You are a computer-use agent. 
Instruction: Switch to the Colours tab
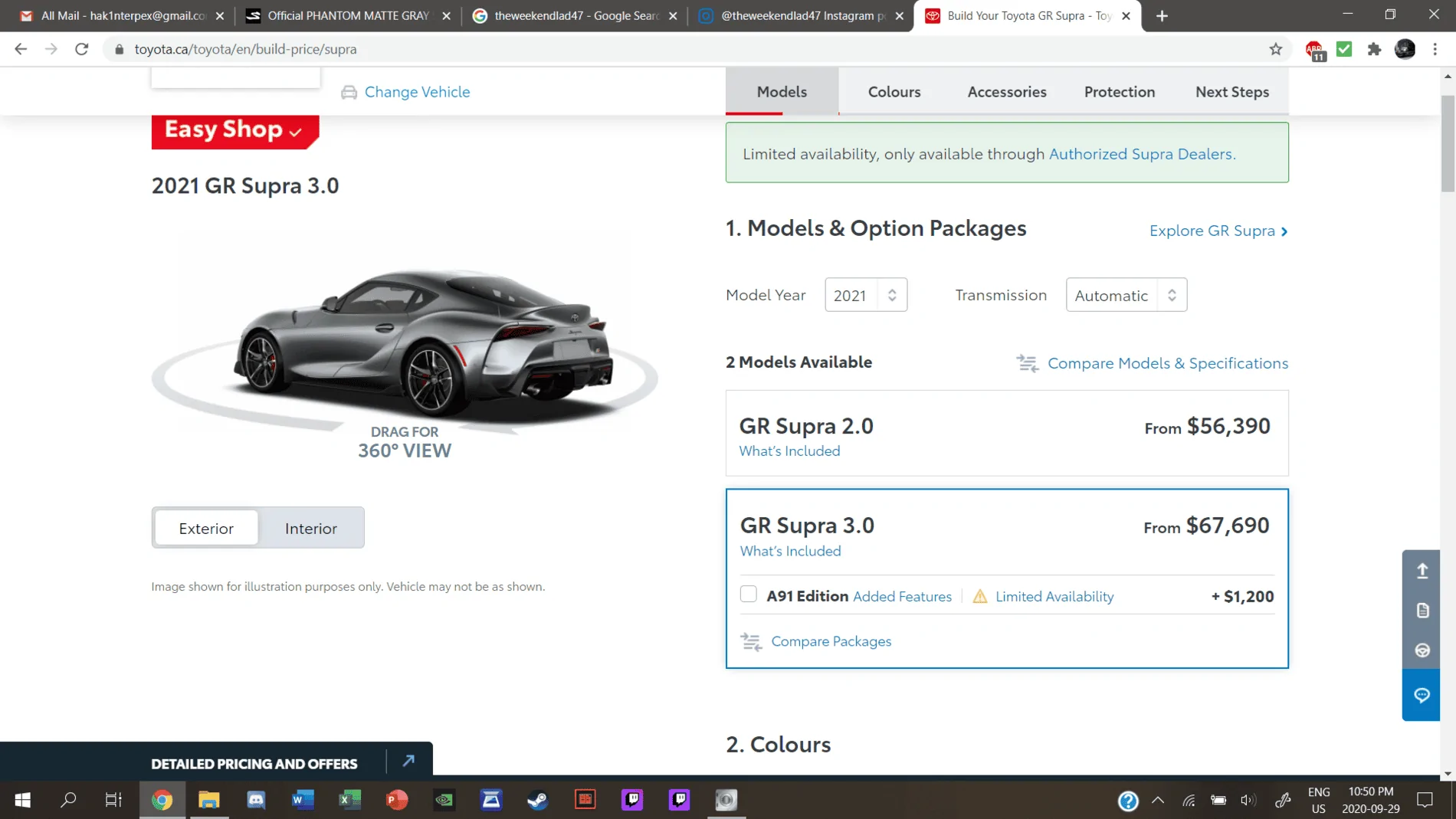[x=894, y=92]
